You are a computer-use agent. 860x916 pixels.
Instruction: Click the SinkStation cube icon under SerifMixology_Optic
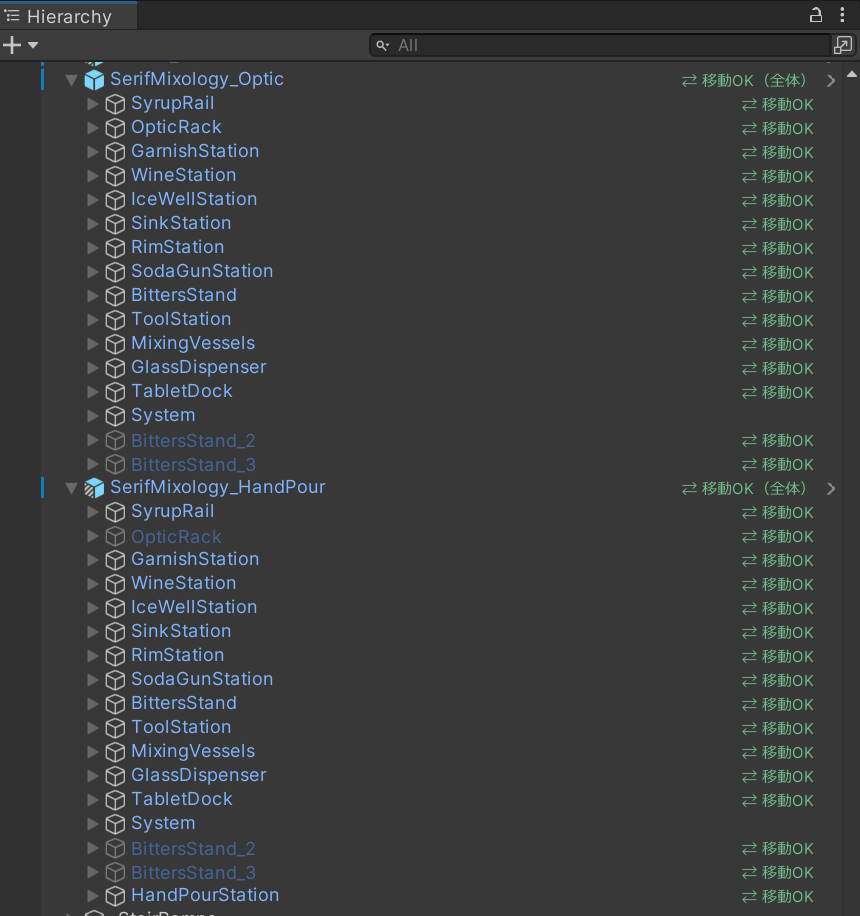pyautogui.click(x=115, y=224)
